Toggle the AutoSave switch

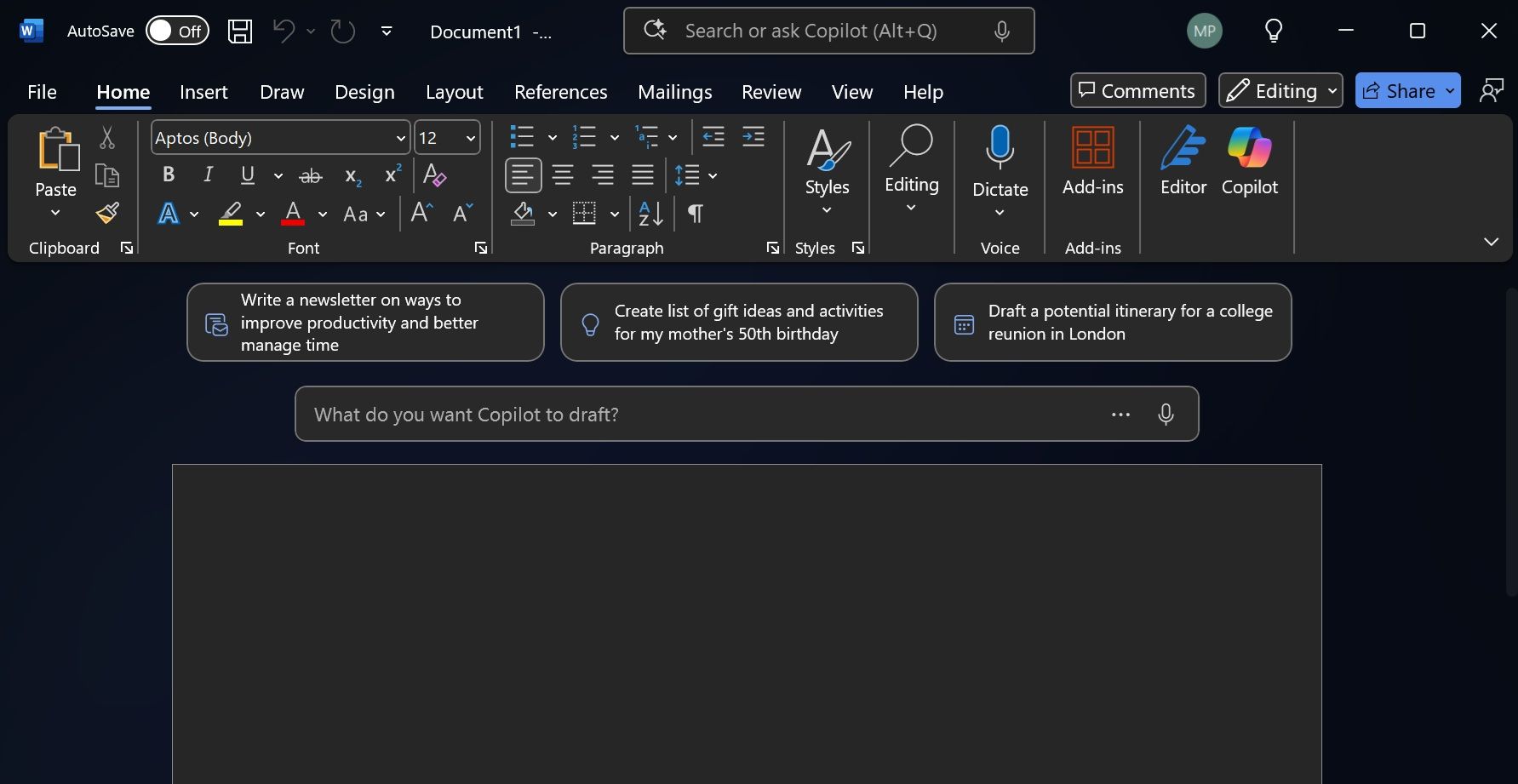[x=177, y=31]
